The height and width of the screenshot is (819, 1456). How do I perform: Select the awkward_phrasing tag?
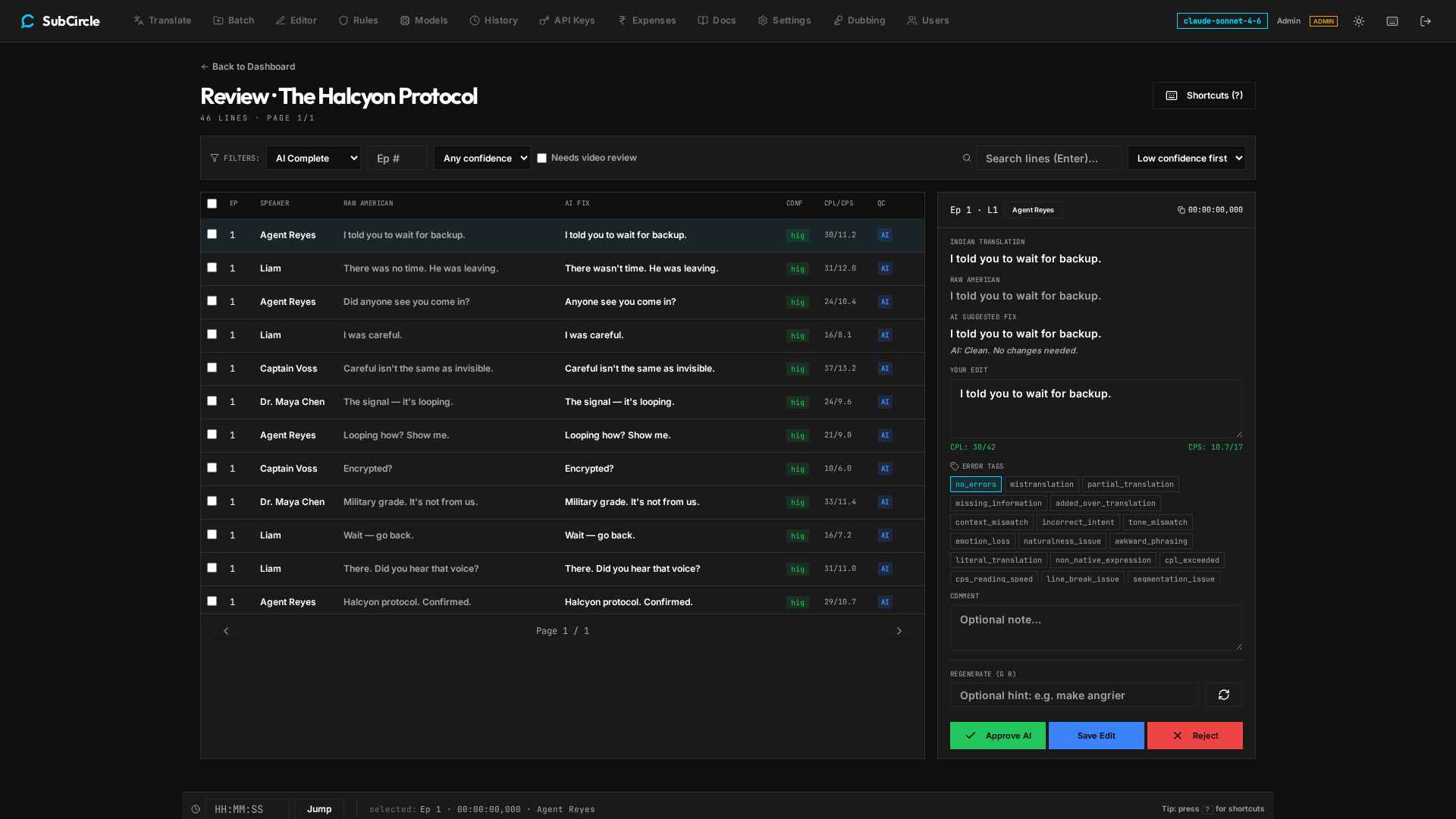pyautogui.click(x=1150, y=541)
